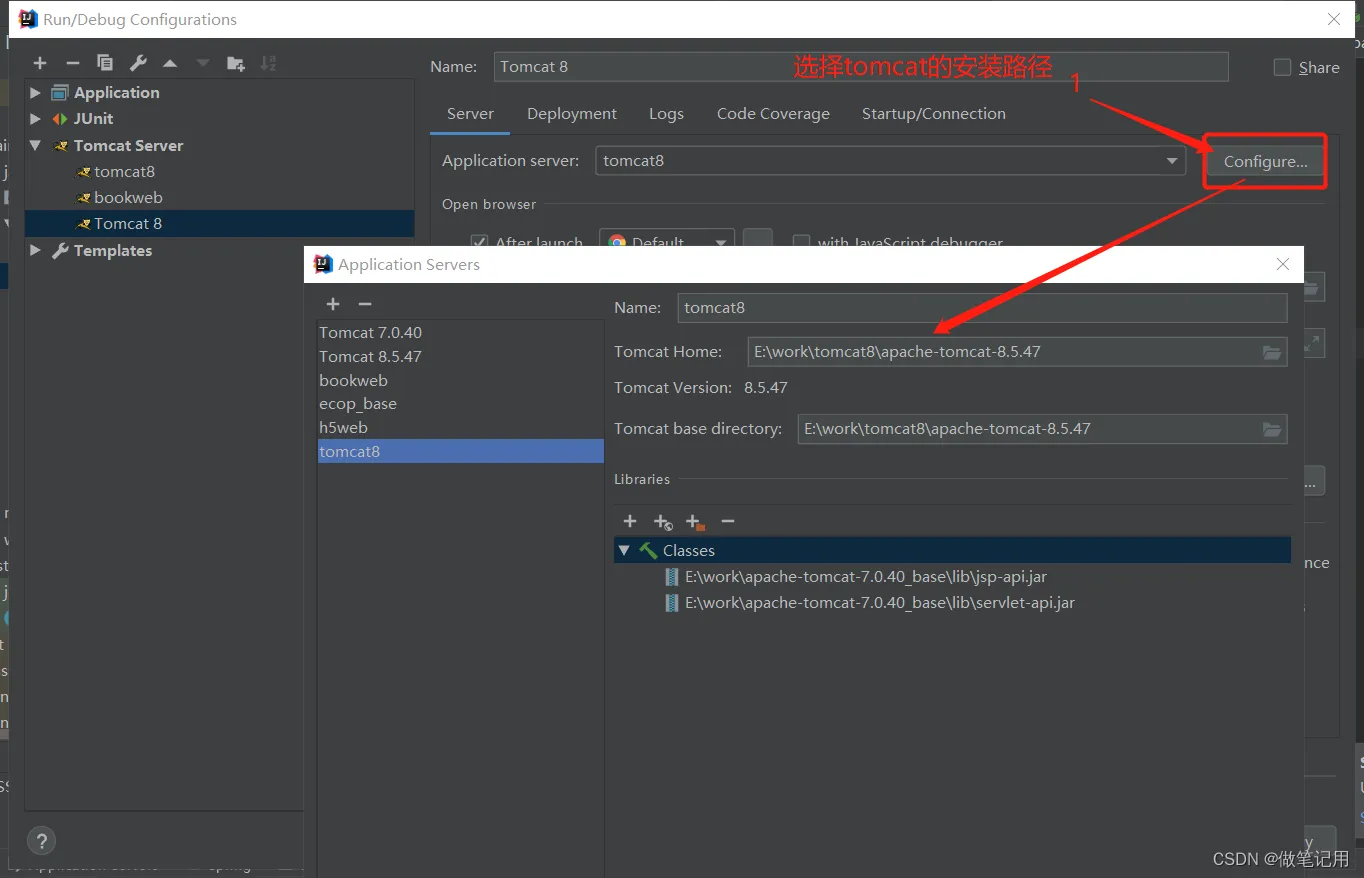1364x878 pixels.
Task: Browse folder for Tomcat base directory
Action: pyautogui.click(x=1271, y=429)
